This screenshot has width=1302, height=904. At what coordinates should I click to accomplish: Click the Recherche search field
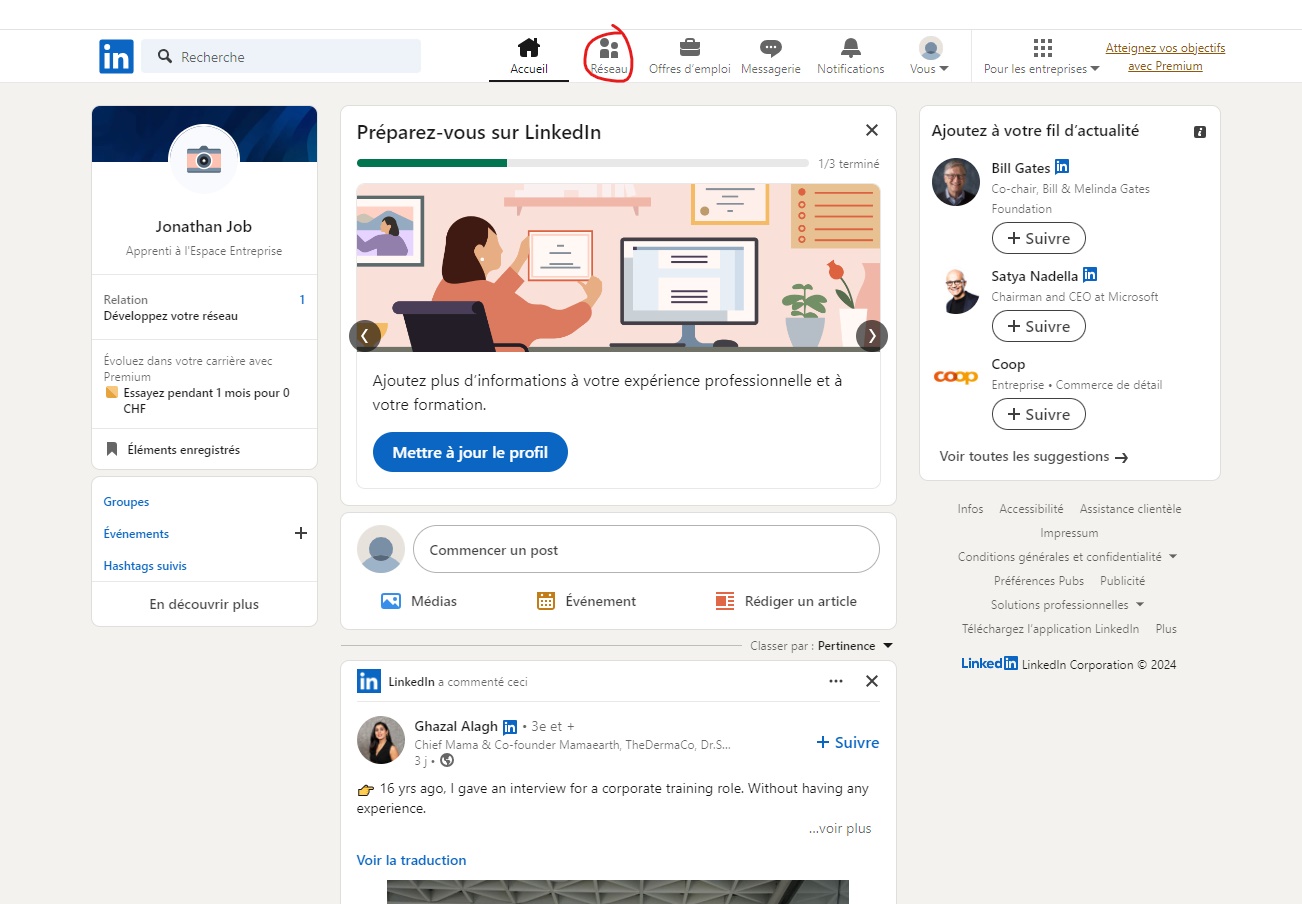pos(290,57)
